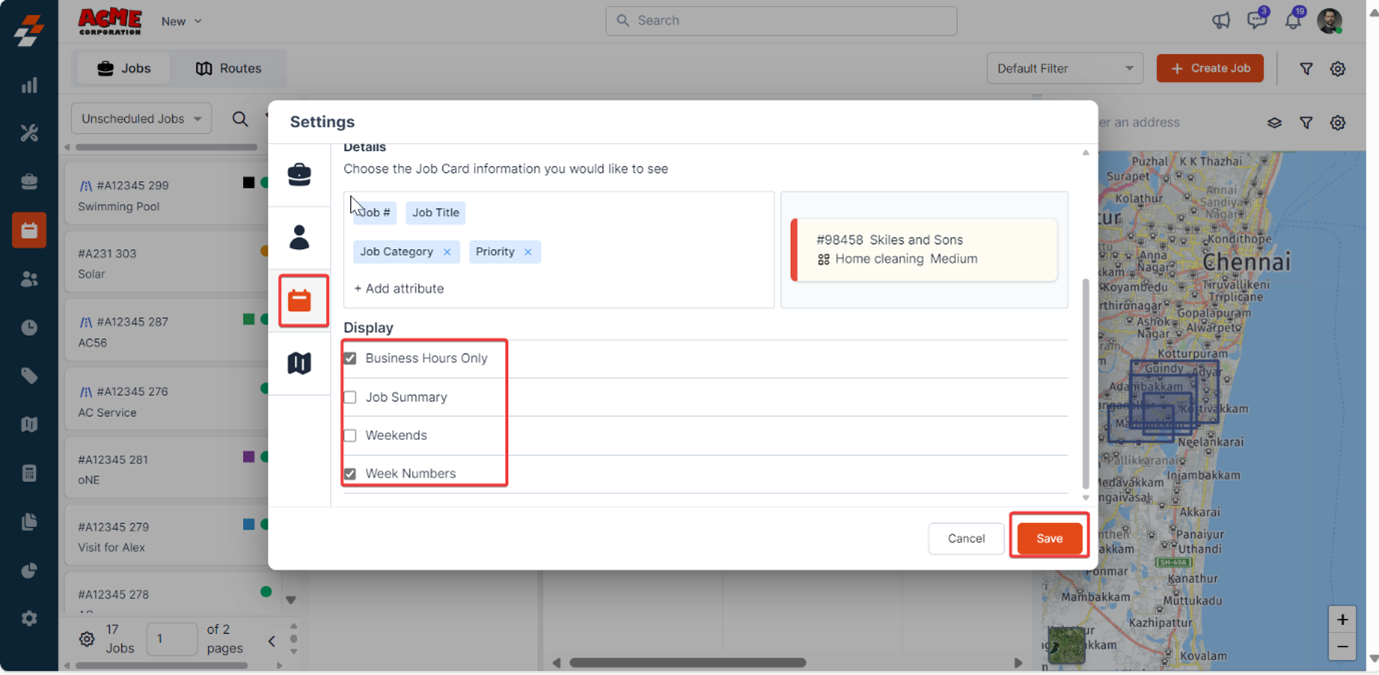Screen dimensions: 1379x675
Task: Click the filter funnel icon above the map
Action: click(1306, 122)
